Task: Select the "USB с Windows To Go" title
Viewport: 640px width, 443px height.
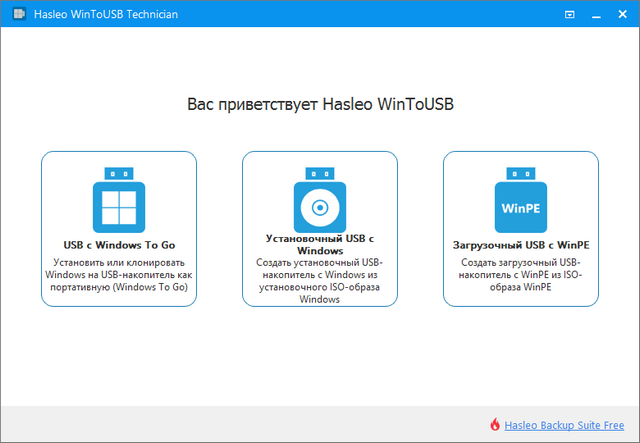Action: [x=119, y=245]
